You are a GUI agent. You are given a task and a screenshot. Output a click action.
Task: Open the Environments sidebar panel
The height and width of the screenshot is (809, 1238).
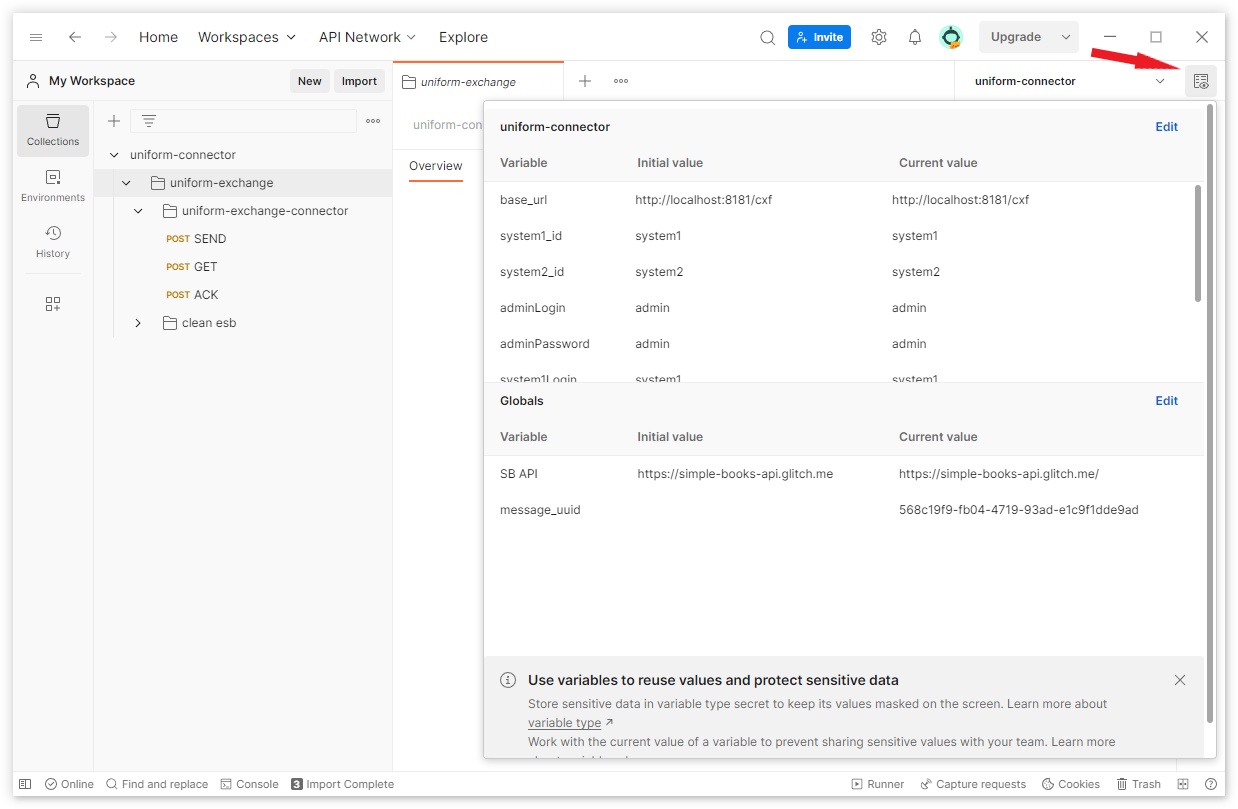coord(53,186)
